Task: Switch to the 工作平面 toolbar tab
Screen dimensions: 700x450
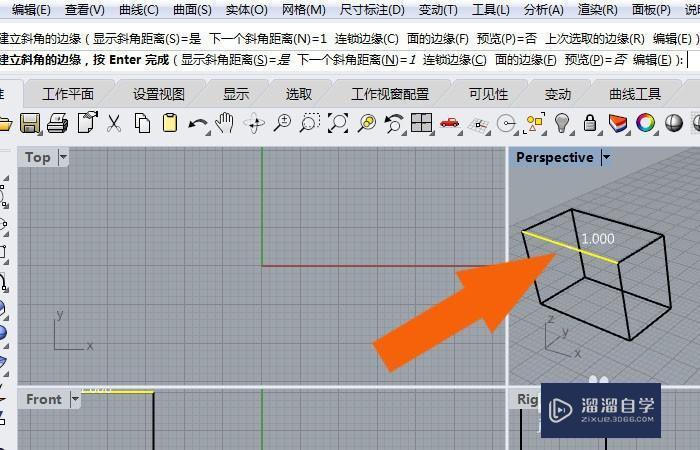Action: click(68, 94)
